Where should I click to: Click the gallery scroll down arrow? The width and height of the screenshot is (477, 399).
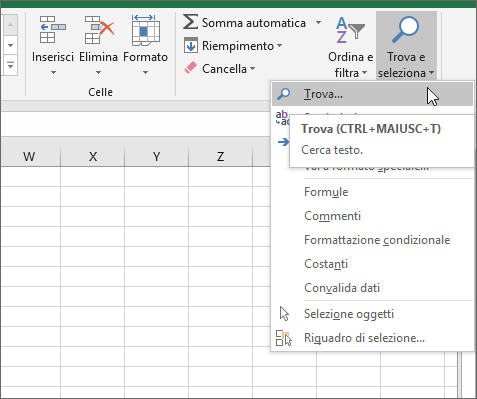(x=11, y=46)
